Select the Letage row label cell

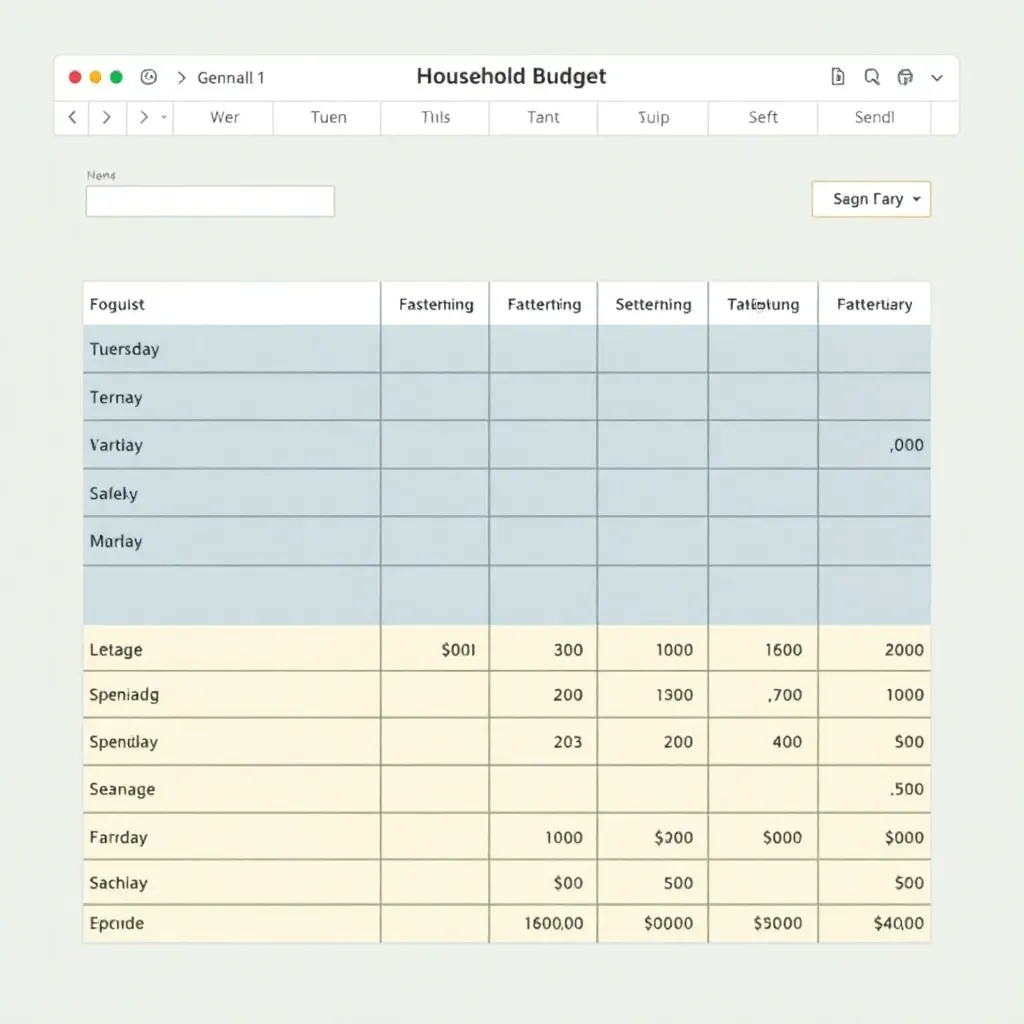pos(231,650)
